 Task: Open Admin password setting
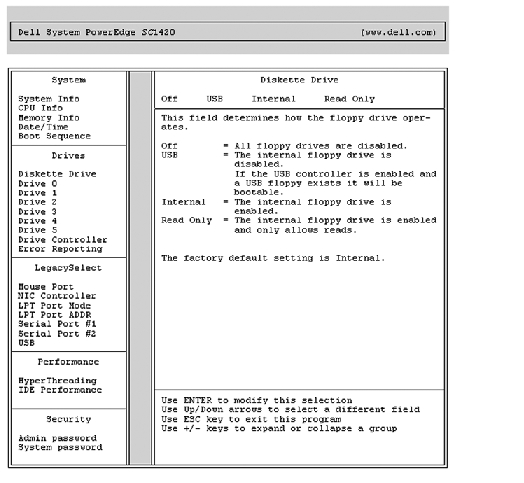pos(57,438)
